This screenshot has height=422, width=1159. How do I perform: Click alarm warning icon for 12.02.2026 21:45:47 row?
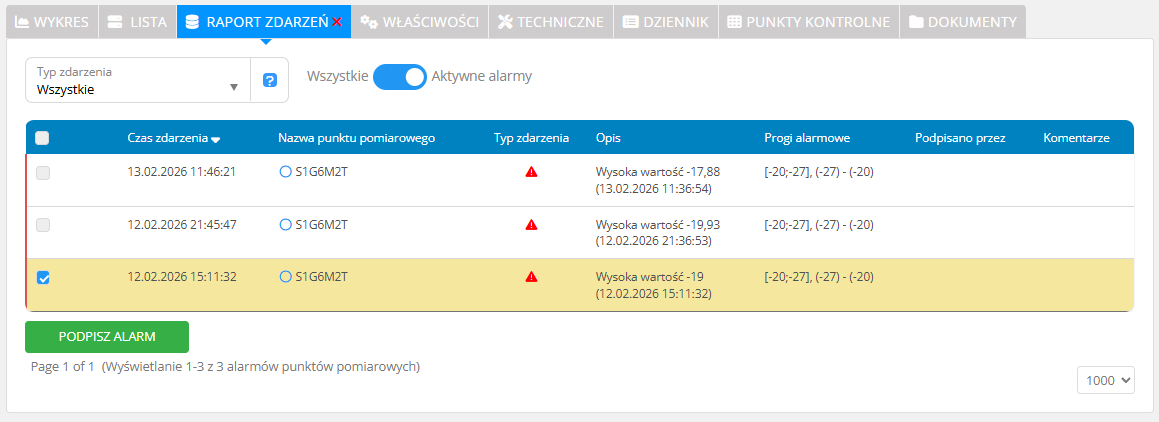pos(531,225)
